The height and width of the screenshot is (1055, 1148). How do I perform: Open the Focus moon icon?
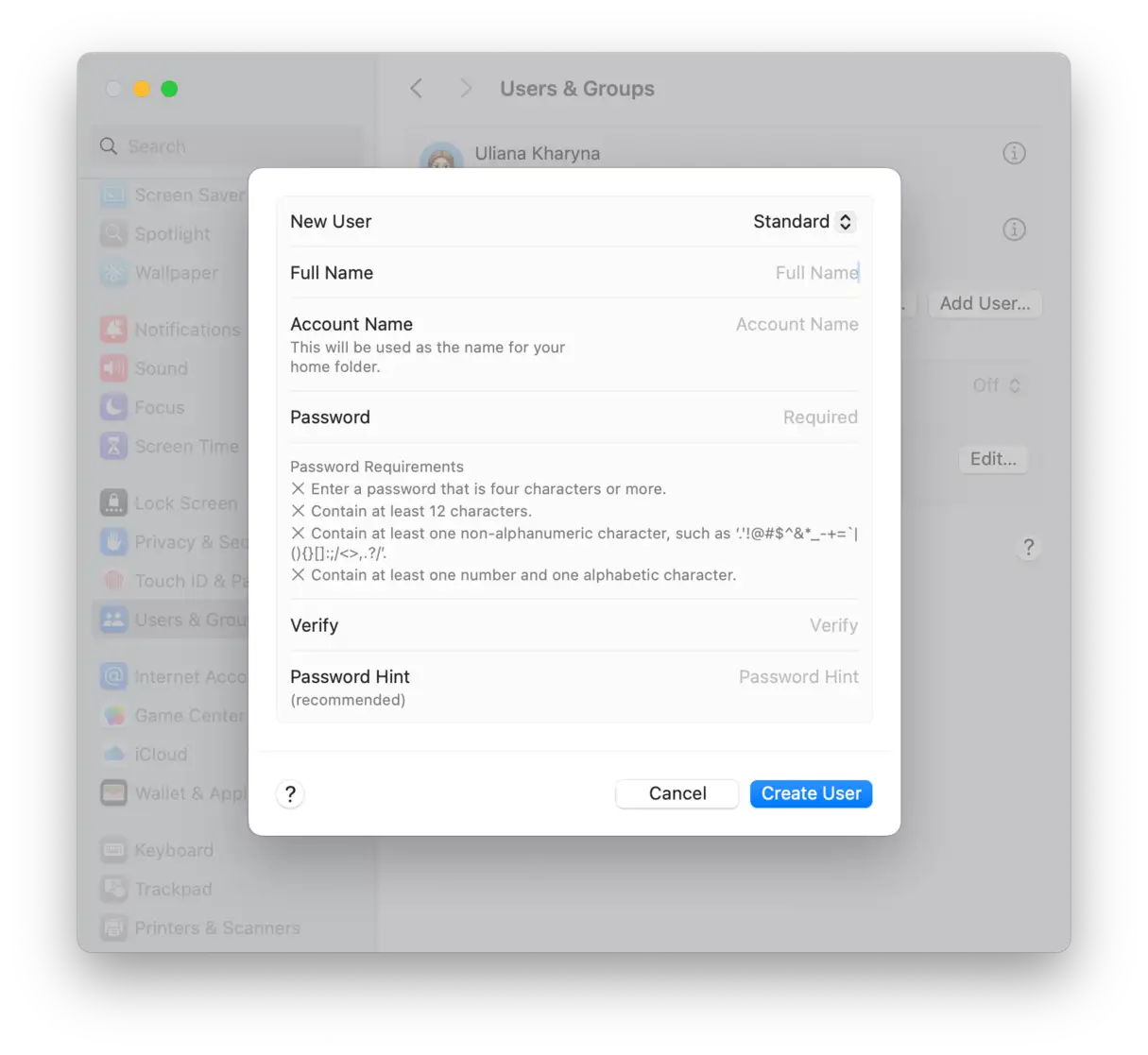pyautogui.click(x=114, y=407)
